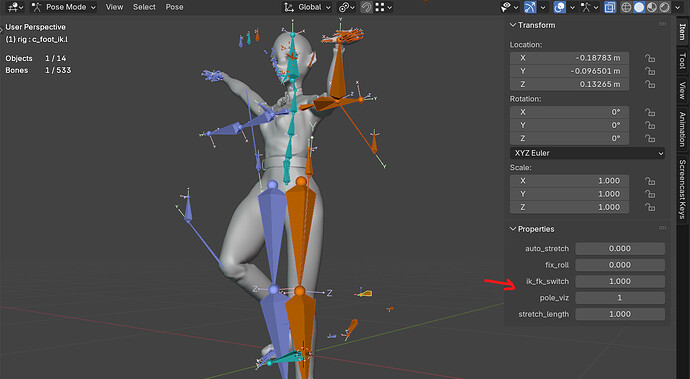Open XYZ Euler rotation mode dropdown
Screen dimensions: 690x379
pyautogui.click(x=587, y=153)
